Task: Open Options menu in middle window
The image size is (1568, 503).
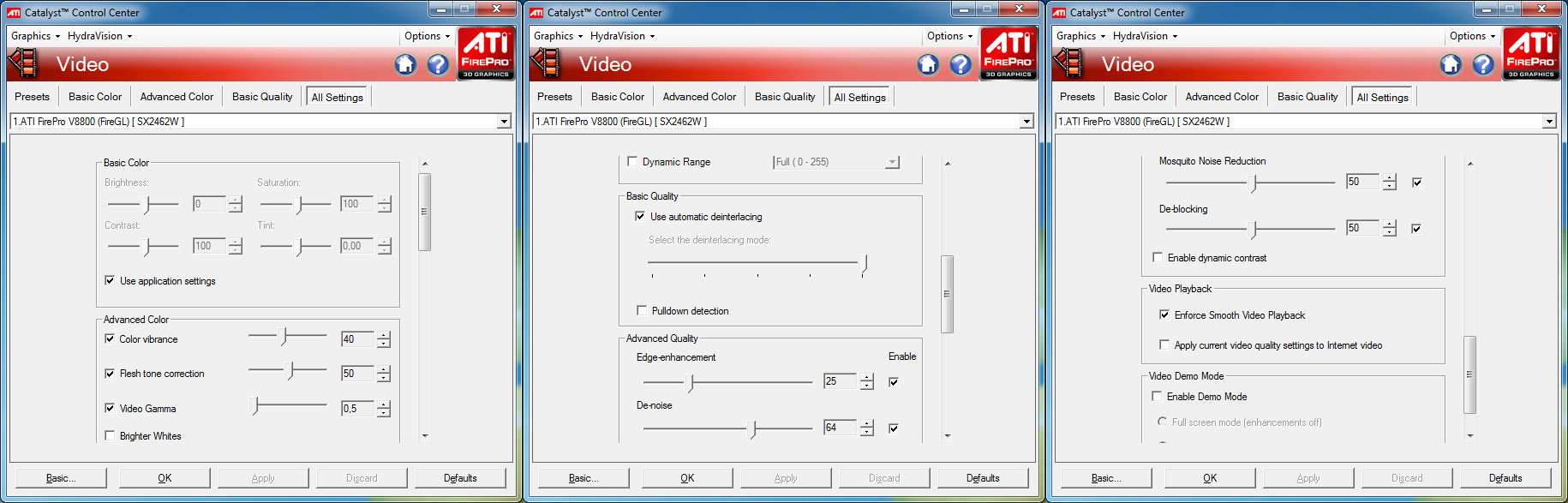Action: (949, 36)
